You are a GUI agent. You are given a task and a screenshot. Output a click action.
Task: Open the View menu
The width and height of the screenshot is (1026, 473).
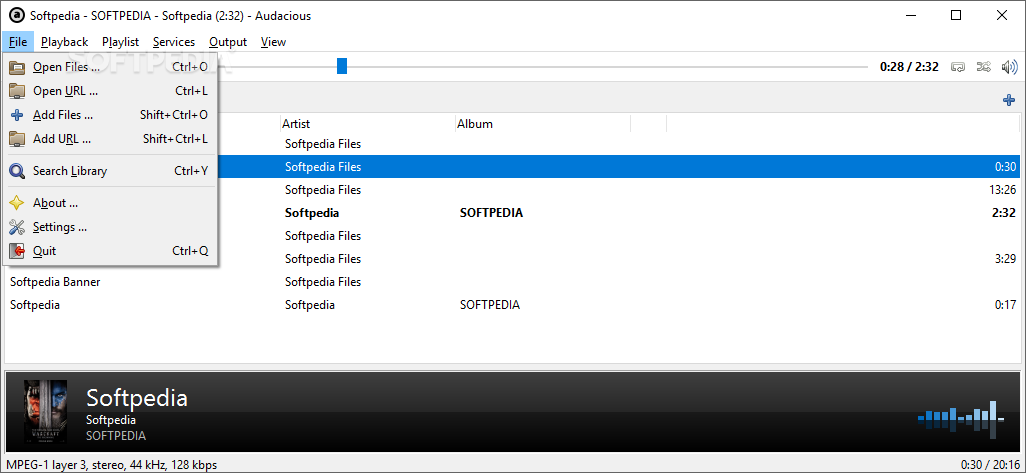click(273, 42)
